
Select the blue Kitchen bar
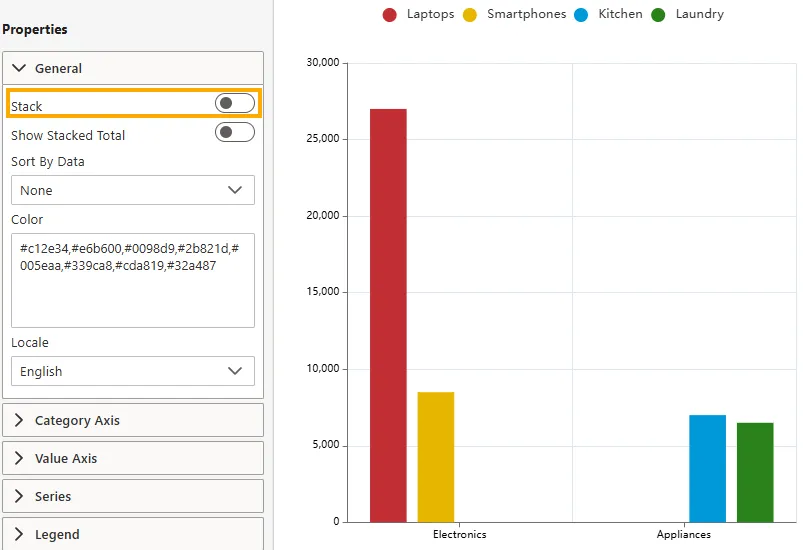[x=707, y=468]
